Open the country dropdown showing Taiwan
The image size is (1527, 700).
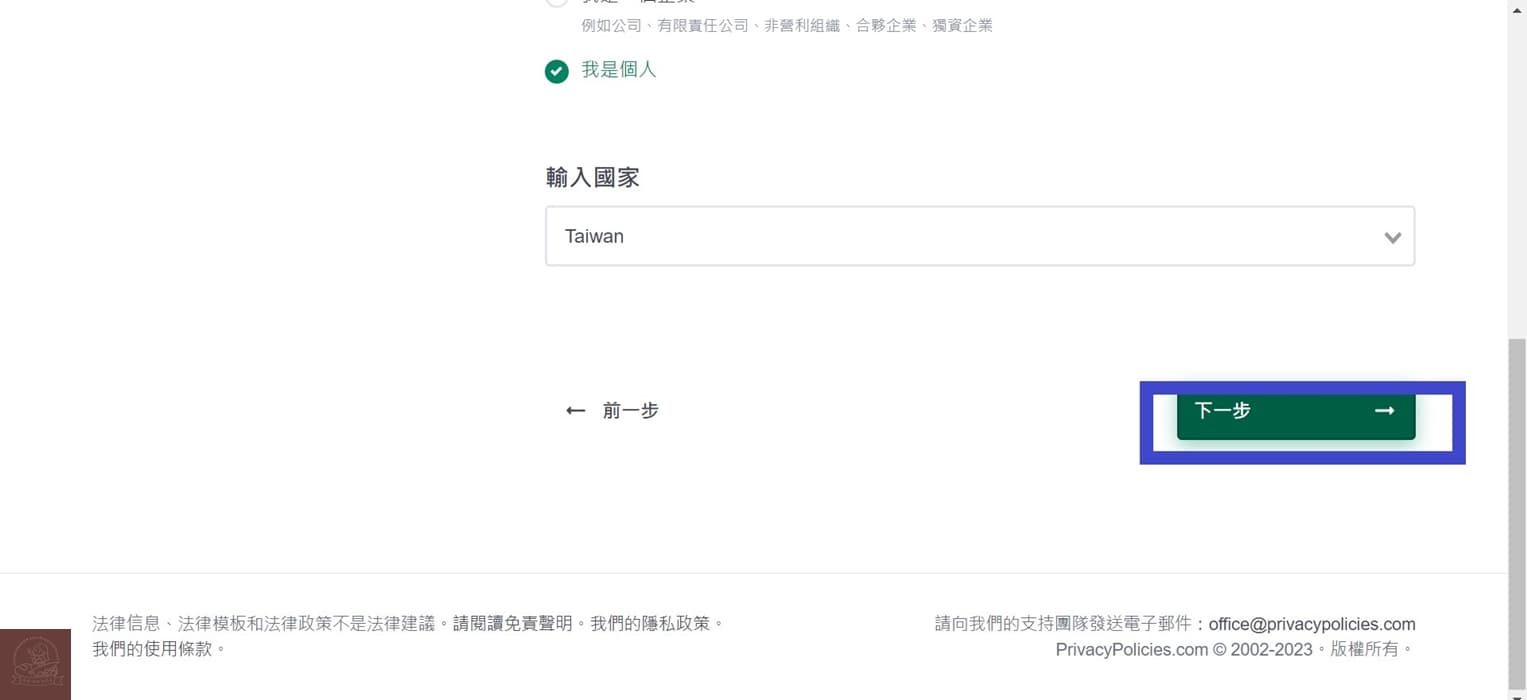(x=980, y=236)
